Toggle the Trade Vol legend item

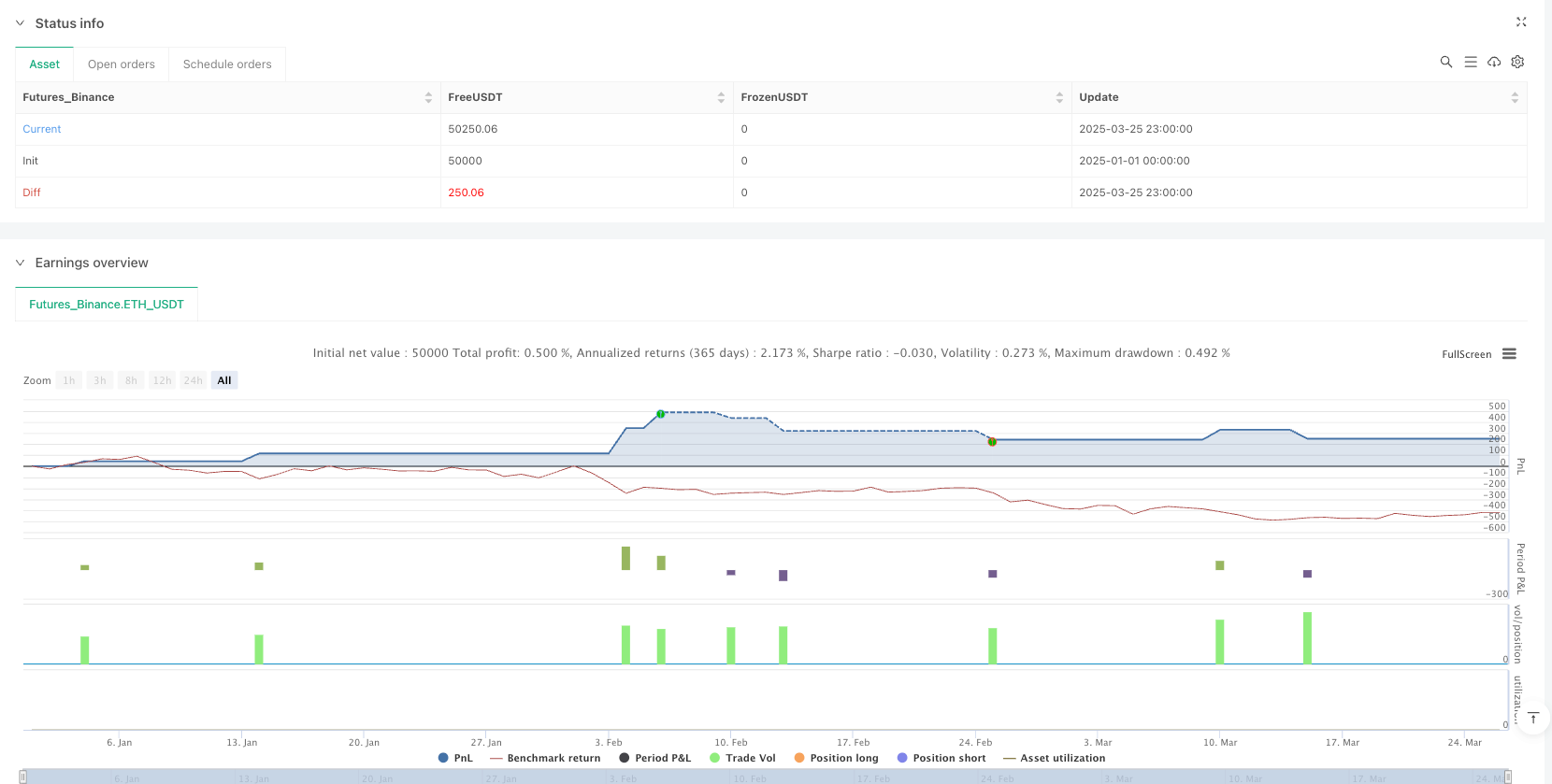(743, 758)
